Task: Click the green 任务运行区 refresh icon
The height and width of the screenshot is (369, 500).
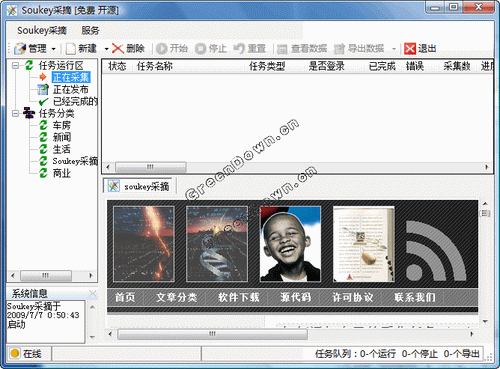Action: click(x=29, y=65)
